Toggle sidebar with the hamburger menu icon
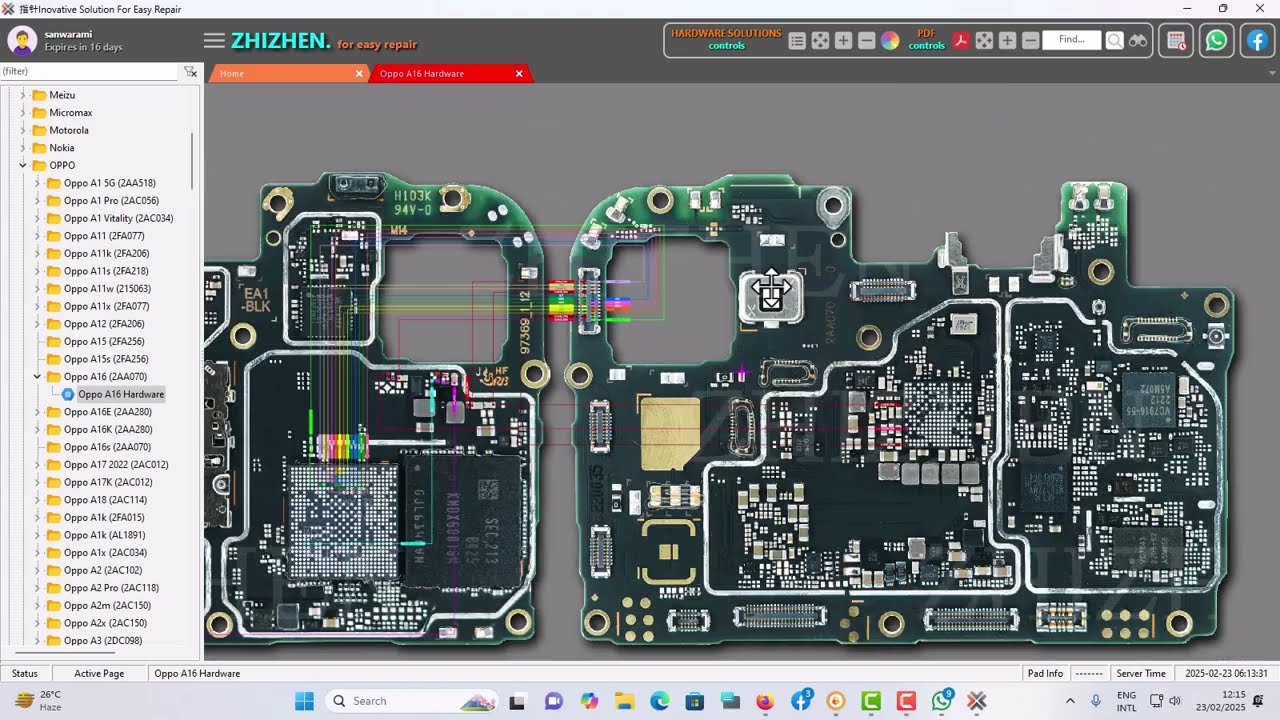The height and width of the screenshot is (720, 1280). click(x=214, y=41)
